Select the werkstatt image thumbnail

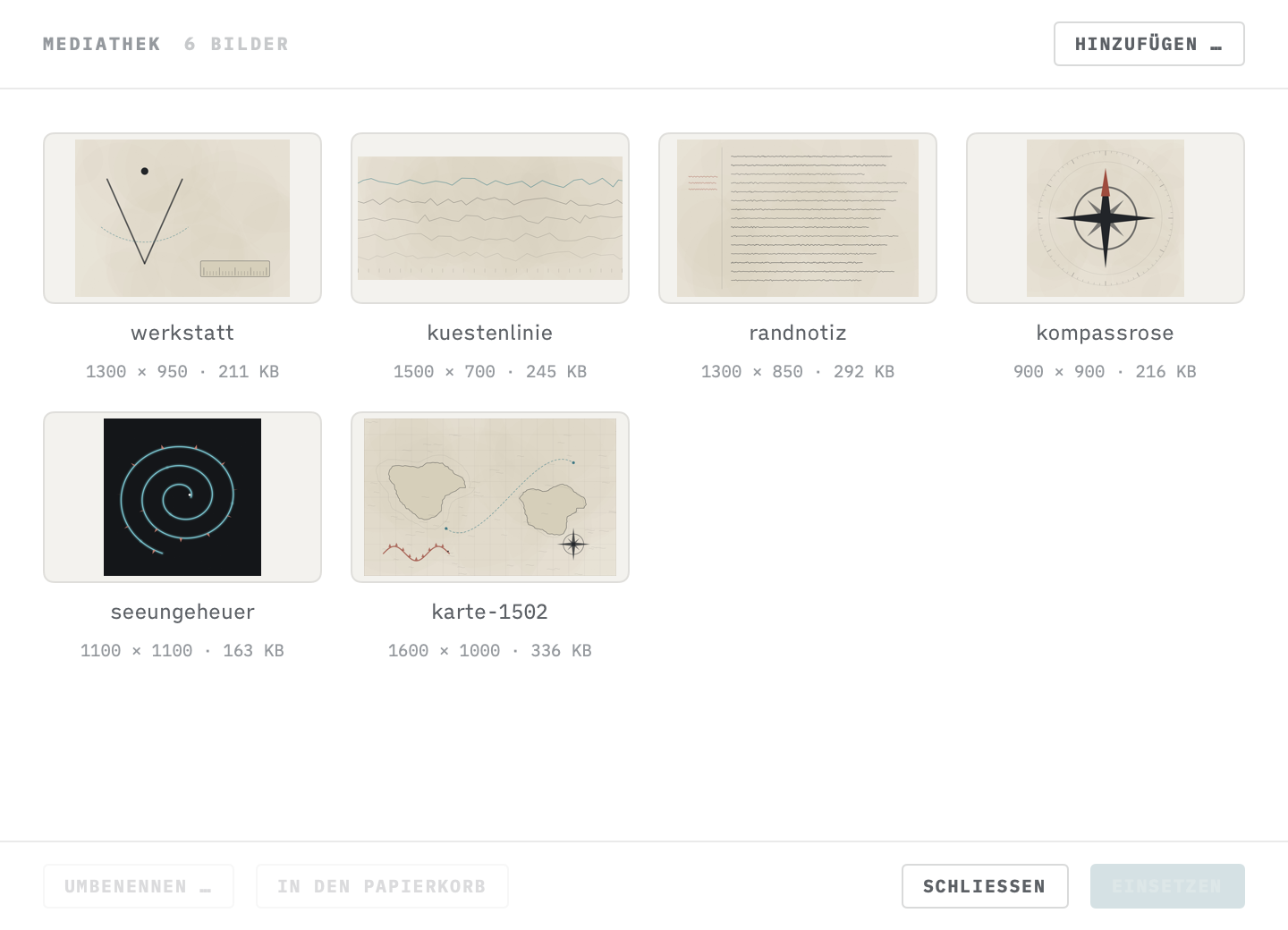(182, 218)
